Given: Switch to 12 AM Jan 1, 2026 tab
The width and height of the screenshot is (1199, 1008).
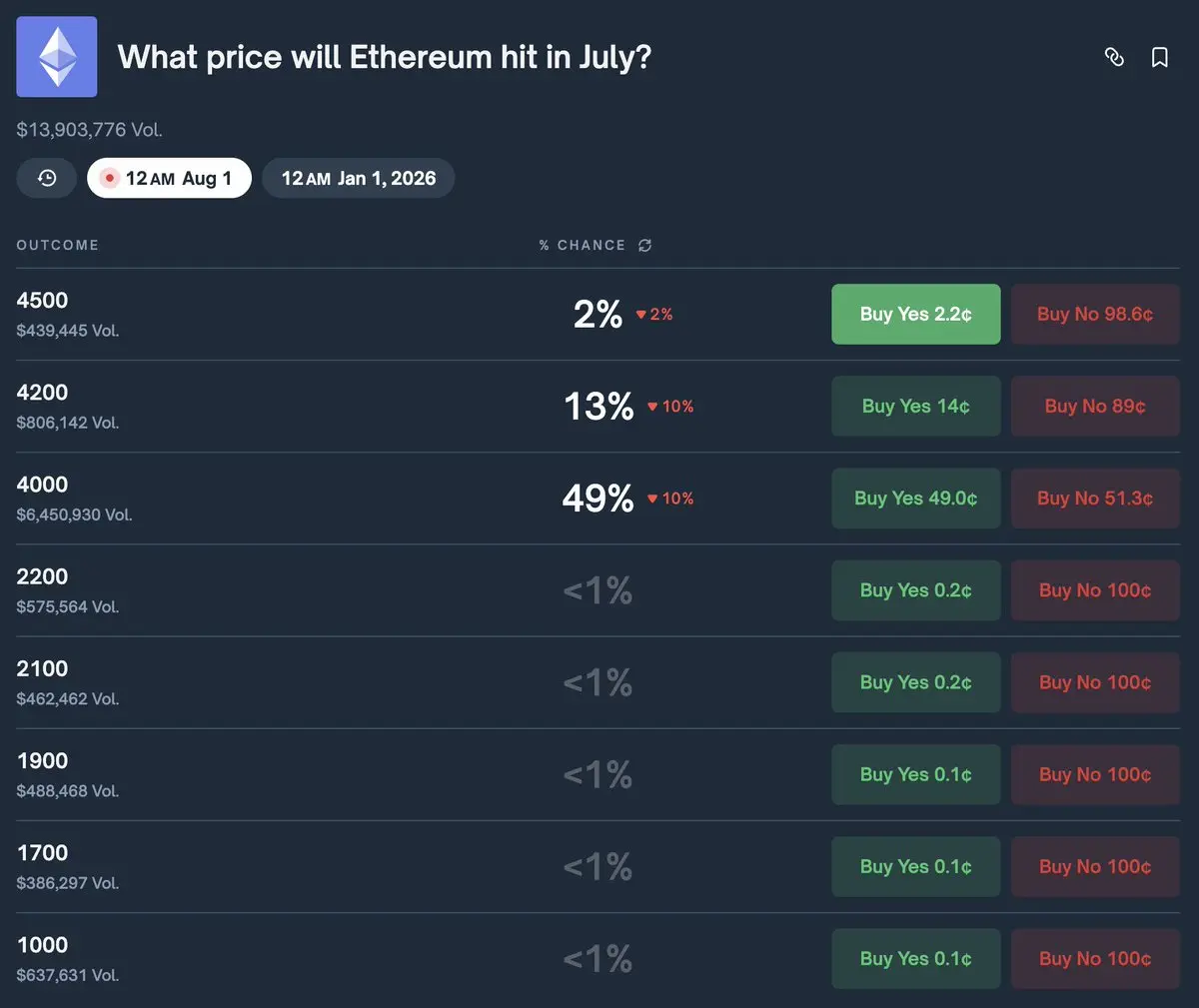Looking at the screenshot, I should [358, 178].
